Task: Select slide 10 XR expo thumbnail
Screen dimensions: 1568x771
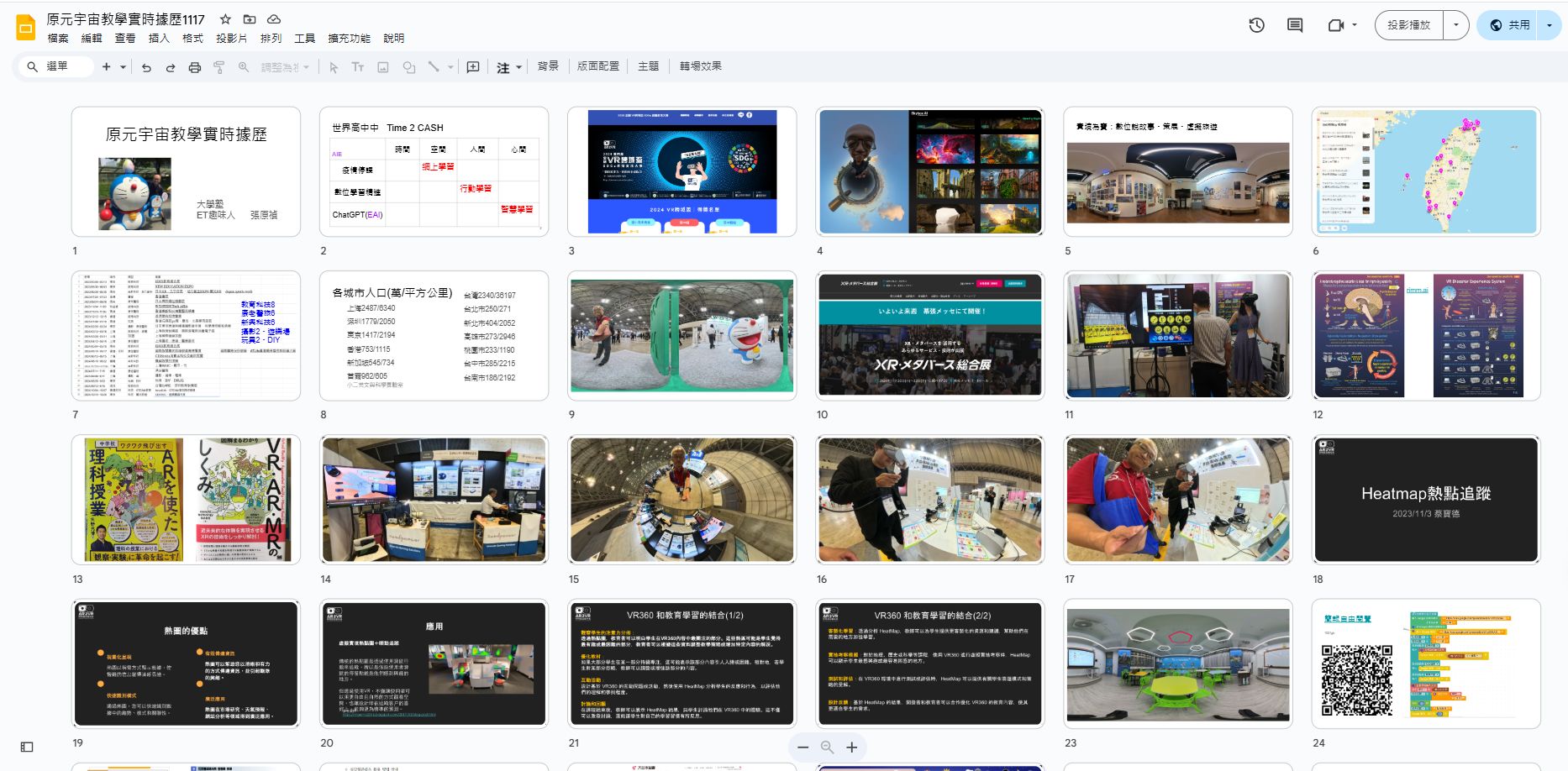Action: (x=930, y=335)
